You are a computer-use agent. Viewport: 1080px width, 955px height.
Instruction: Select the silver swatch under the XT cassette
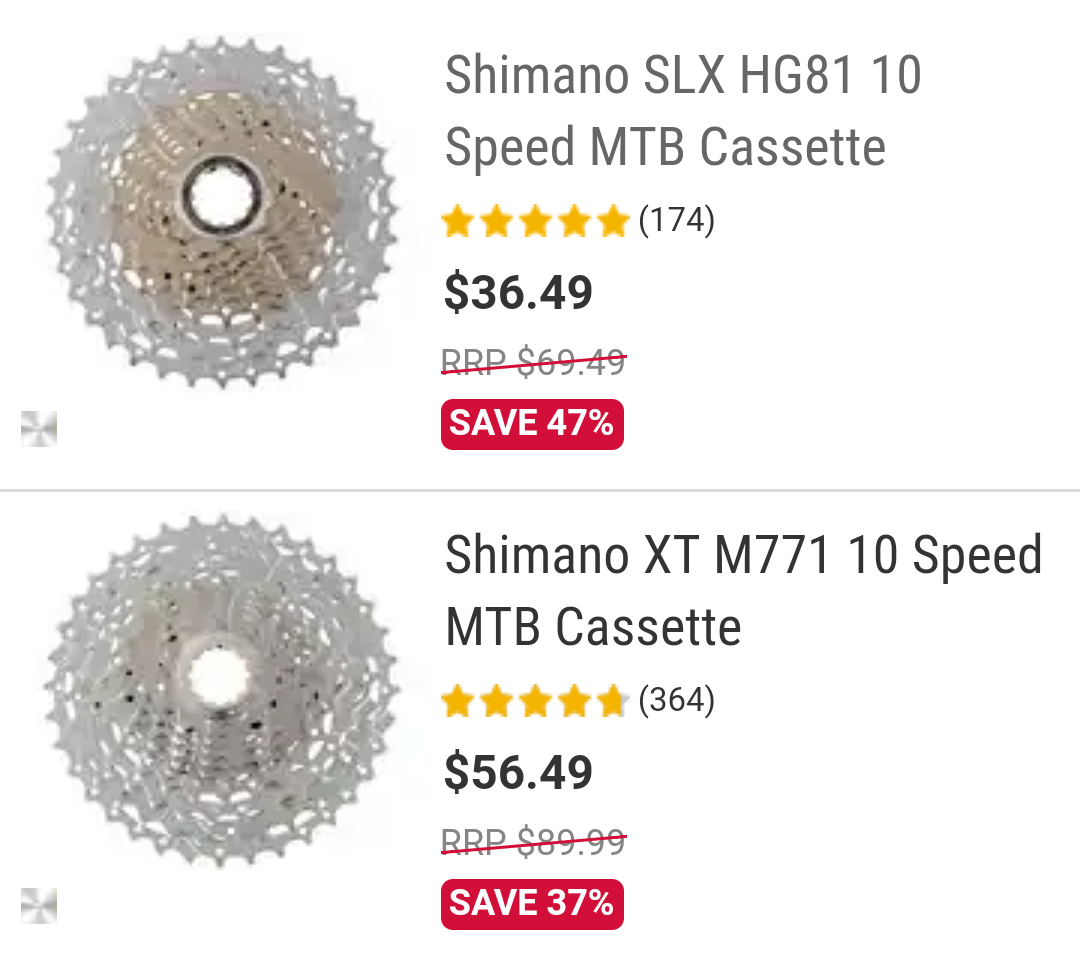[x=39, y=905]
